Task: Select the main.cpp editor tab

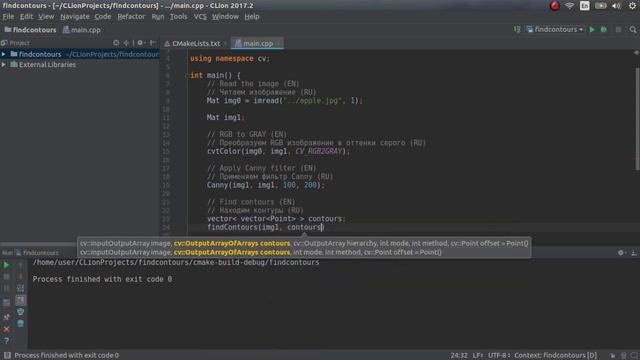Action: tap(258, 43)
